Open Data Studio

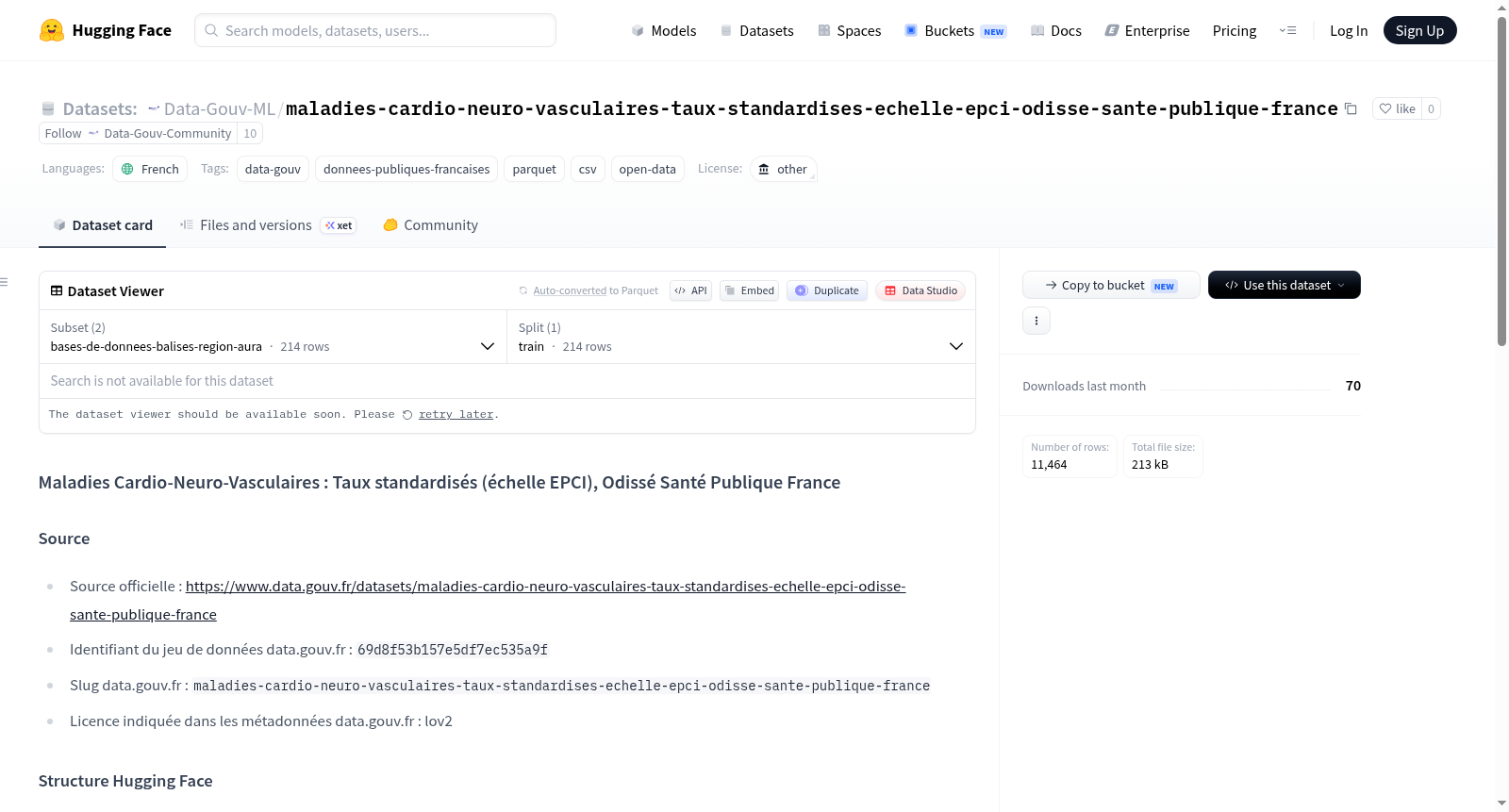[x=920, y=290]
